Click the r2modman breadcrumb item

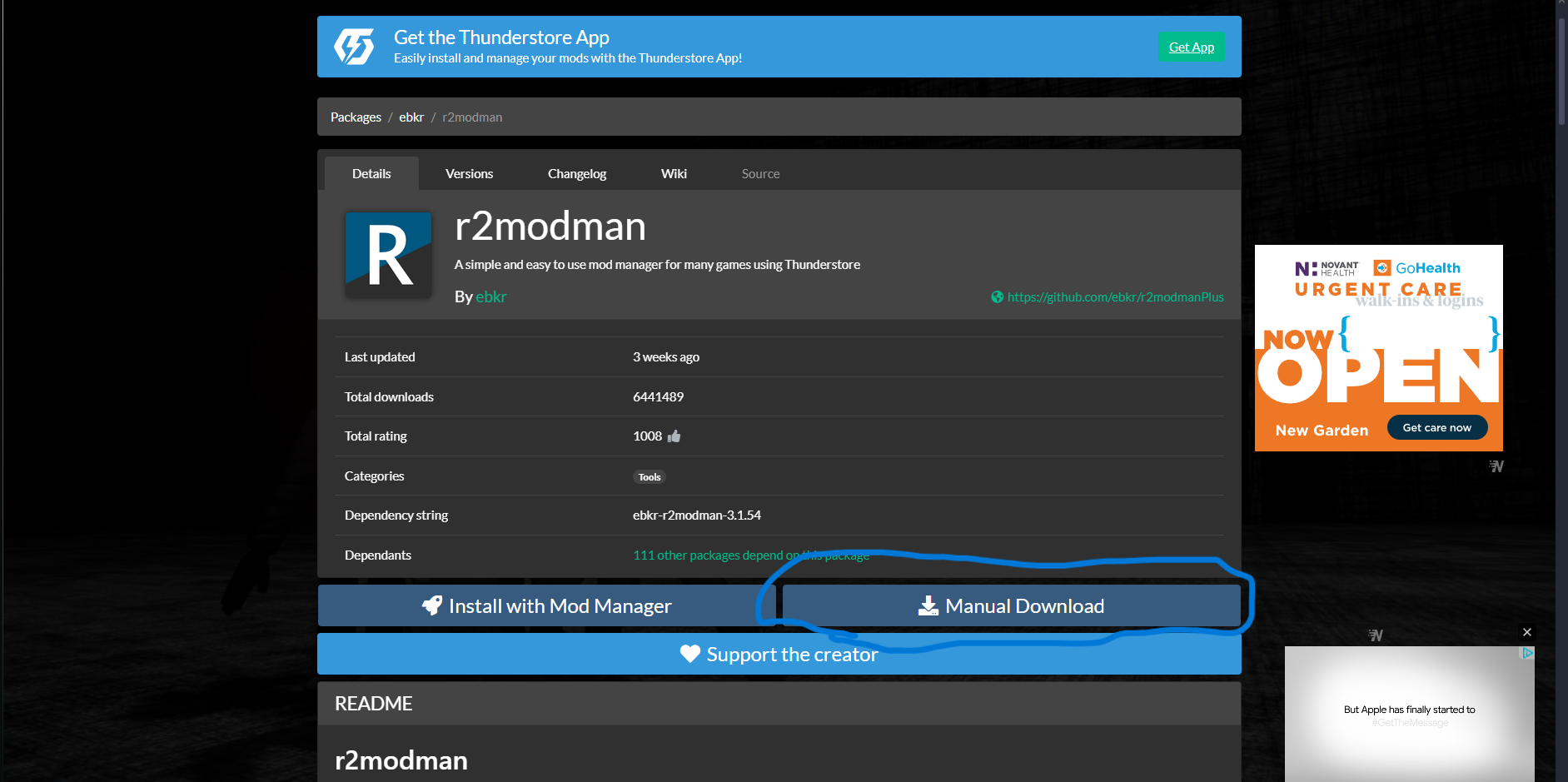(x=472, y=117)
